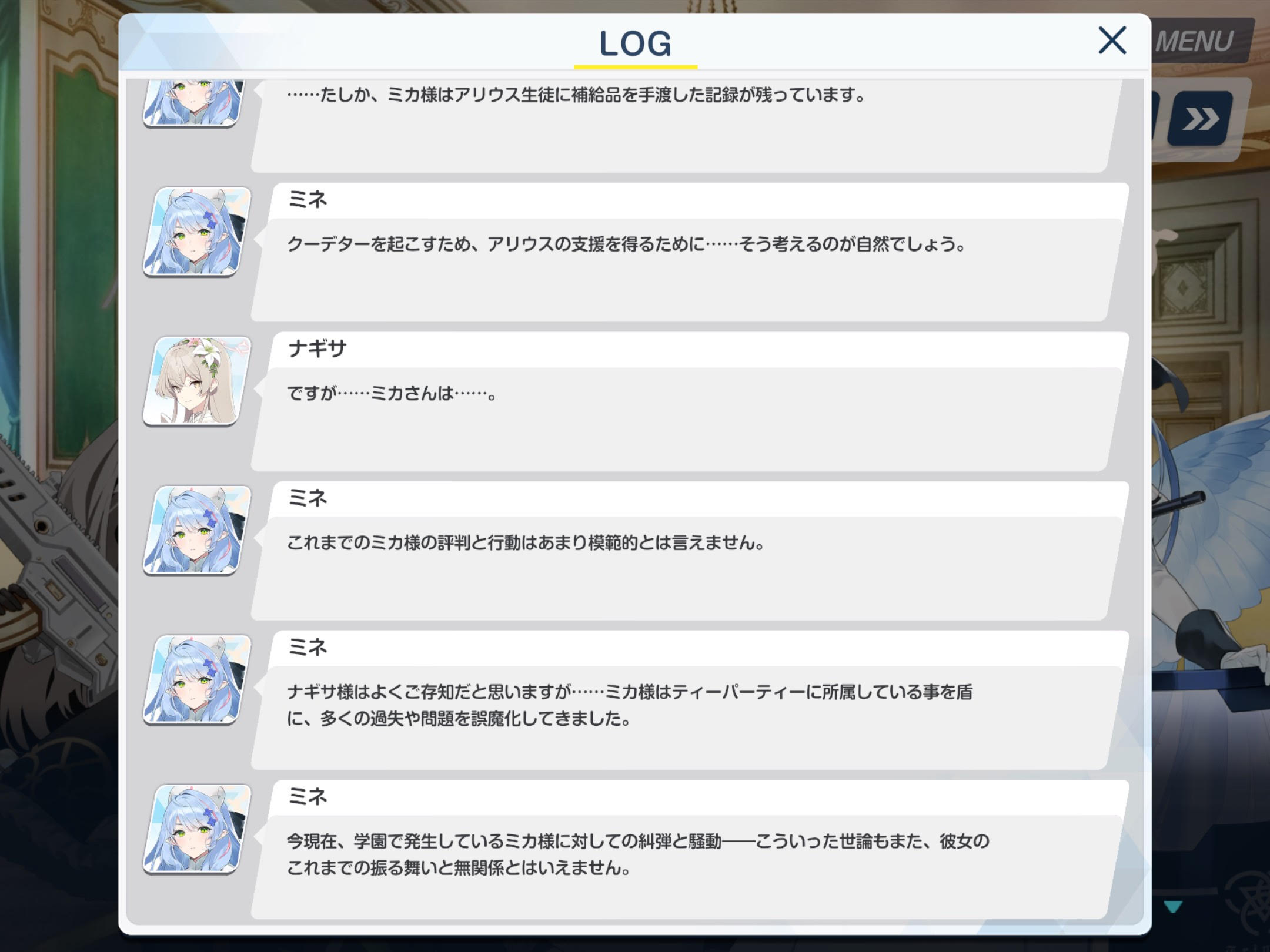Open the MENU button
The image size is (1270, 952).
click(x=1194, y=41)
